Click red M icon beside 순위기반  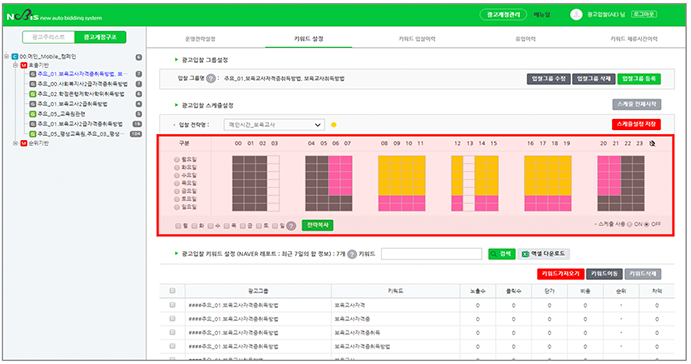tap(24, 144)
